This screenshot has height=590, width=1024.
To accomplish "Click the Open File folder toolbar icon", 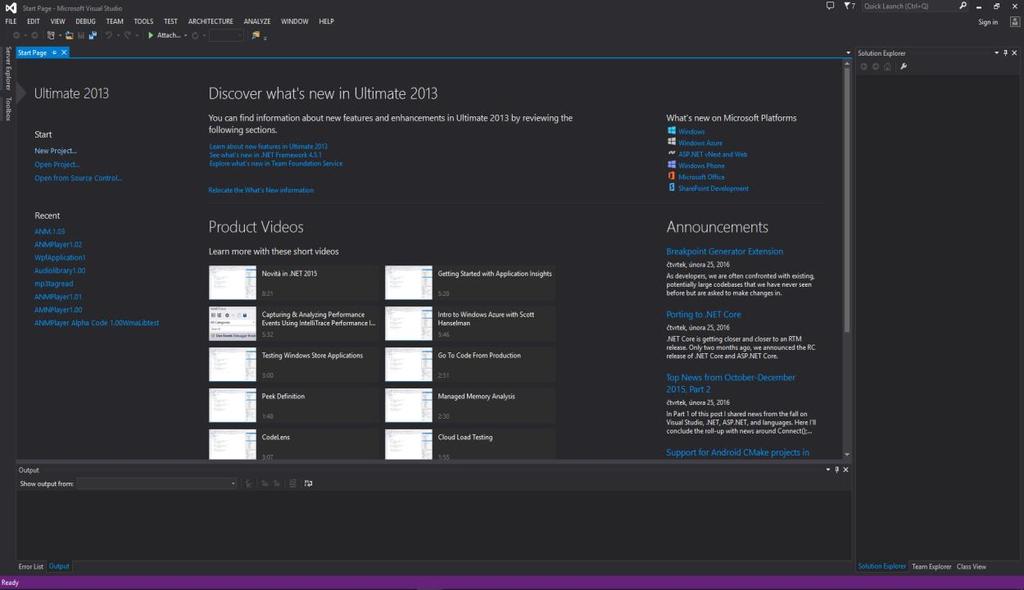I will tap(69, 35).
